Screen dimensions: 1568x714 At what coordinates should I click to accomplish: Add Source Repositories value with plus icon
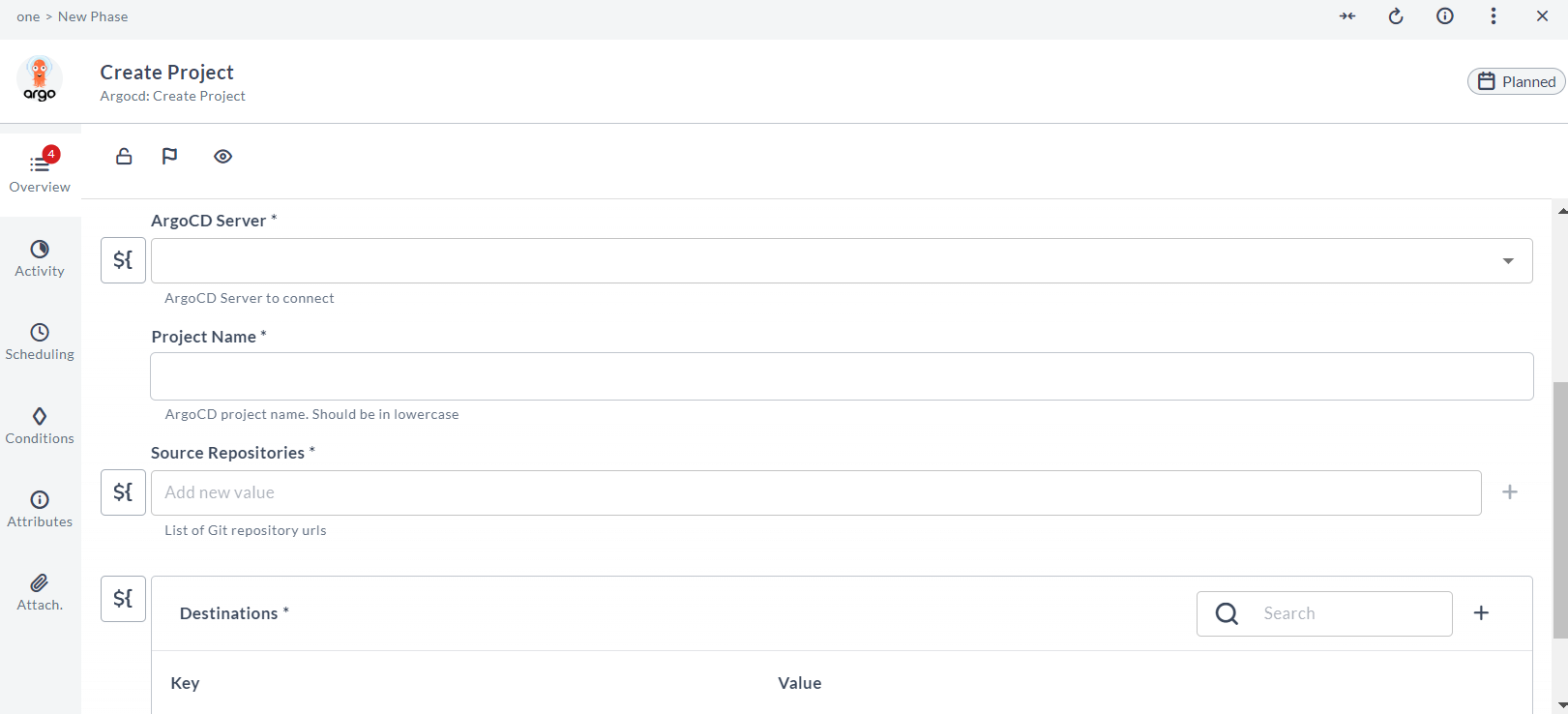pos(1509,492)
